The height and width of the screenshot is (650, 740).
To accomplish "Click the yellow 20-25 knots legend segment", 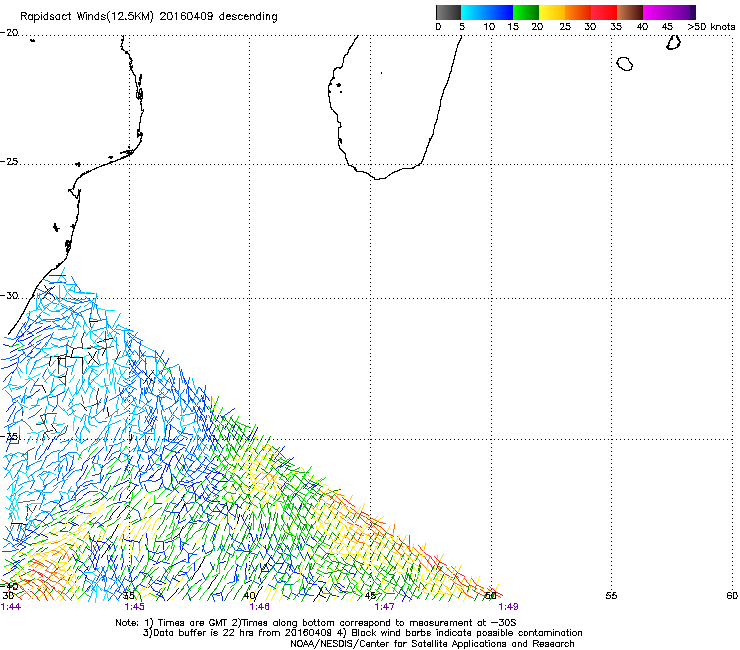I will coord(552,12).
